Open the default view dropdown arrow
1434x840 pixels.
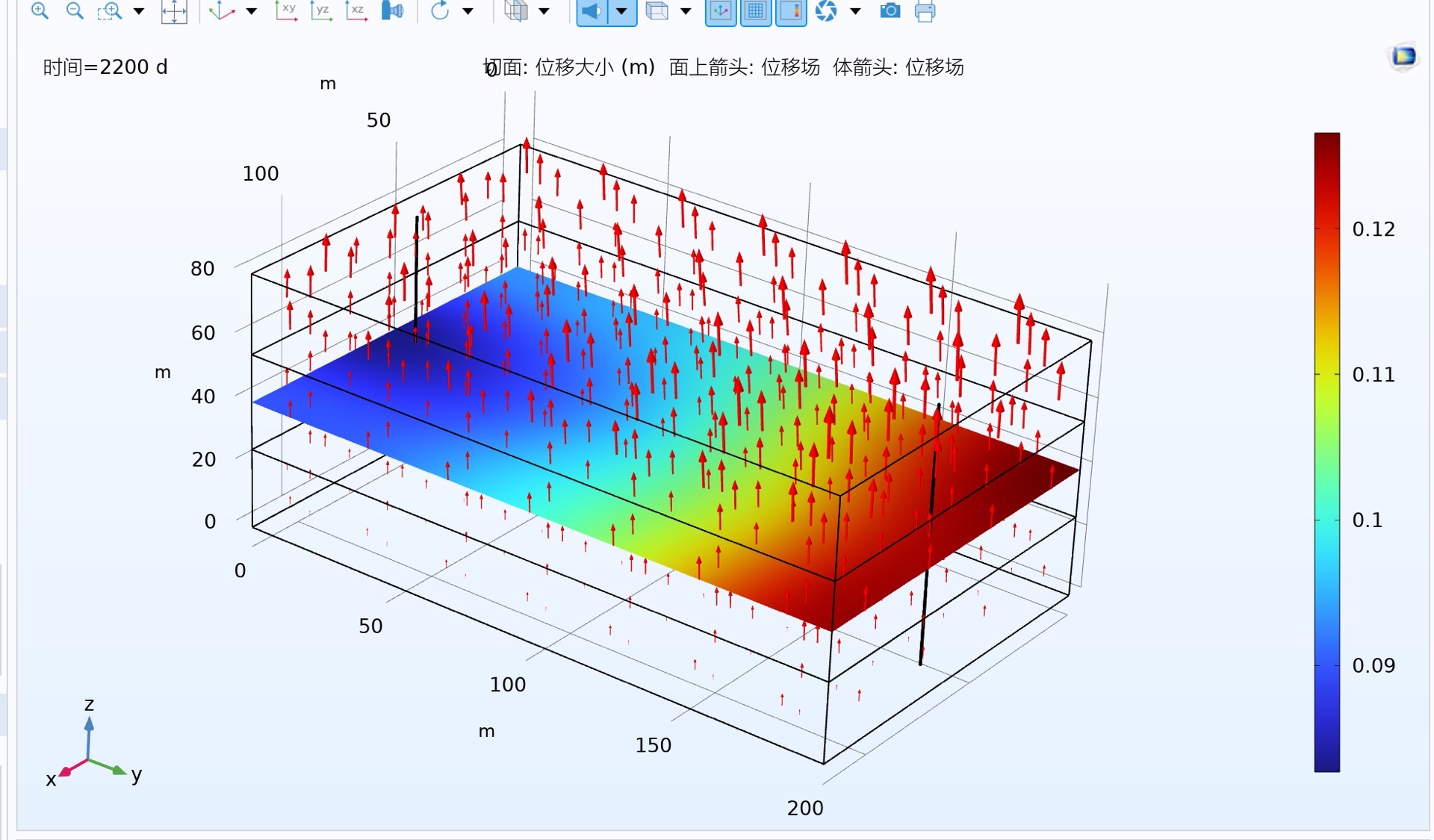click(252, 11)
